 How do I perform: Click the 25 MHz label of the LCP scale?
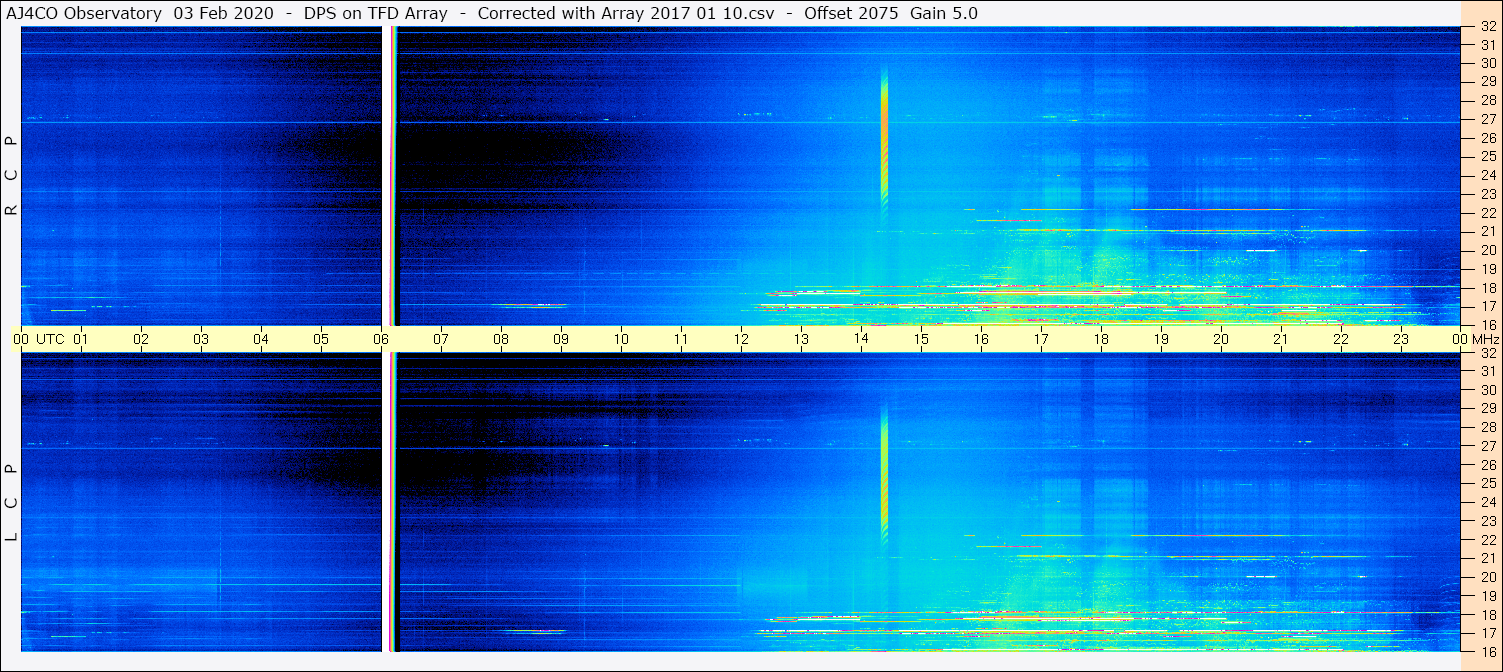(x=1488, y=483)
